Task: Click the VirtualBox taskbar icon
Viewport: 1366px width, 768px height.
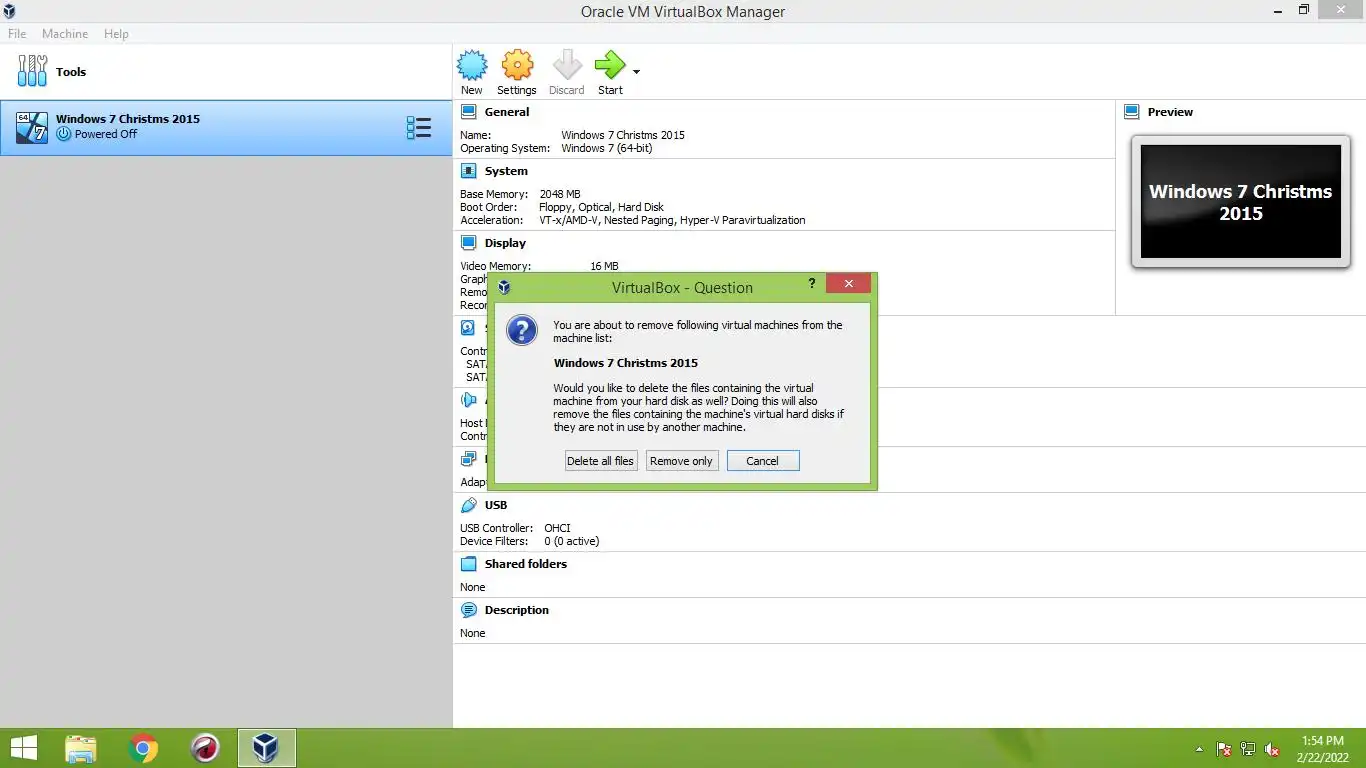Action: point(266,748)
